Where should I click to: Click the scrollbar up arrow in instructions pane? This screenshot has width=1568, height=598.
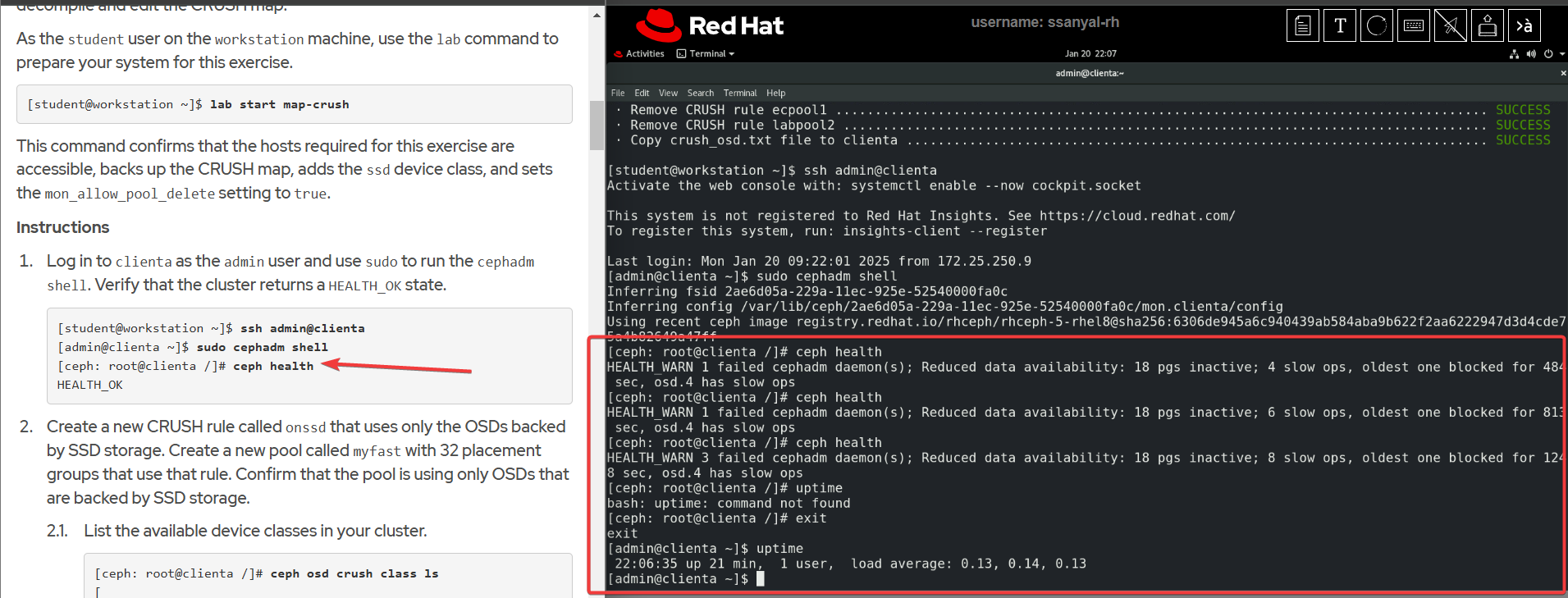click(597, 15)
